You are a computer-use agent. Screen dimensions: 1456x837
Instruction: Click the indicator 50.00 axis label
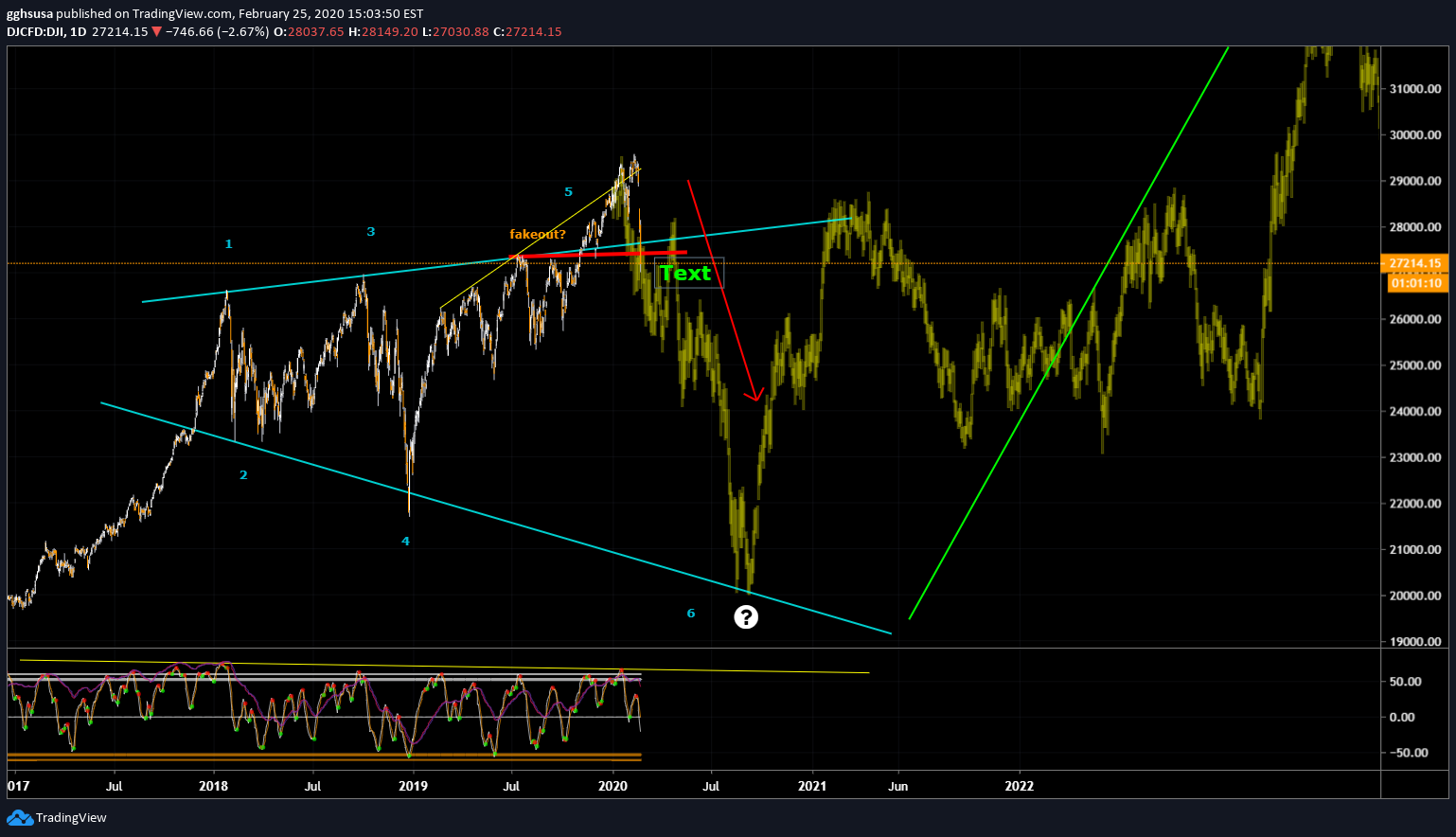pyautogui.click(x=1406, y=682)
